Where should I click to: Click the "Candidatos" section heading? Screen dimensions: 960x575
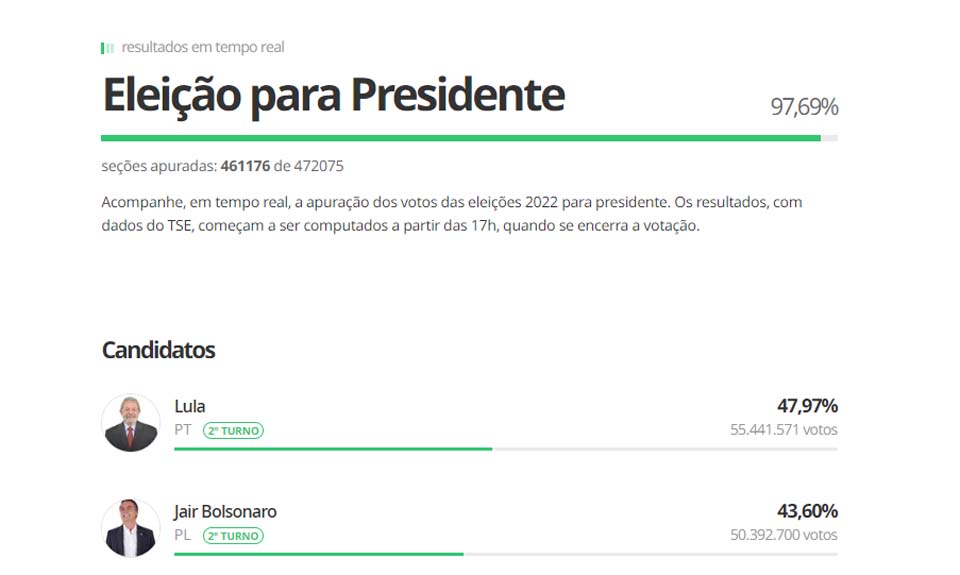tap(158, 350)
